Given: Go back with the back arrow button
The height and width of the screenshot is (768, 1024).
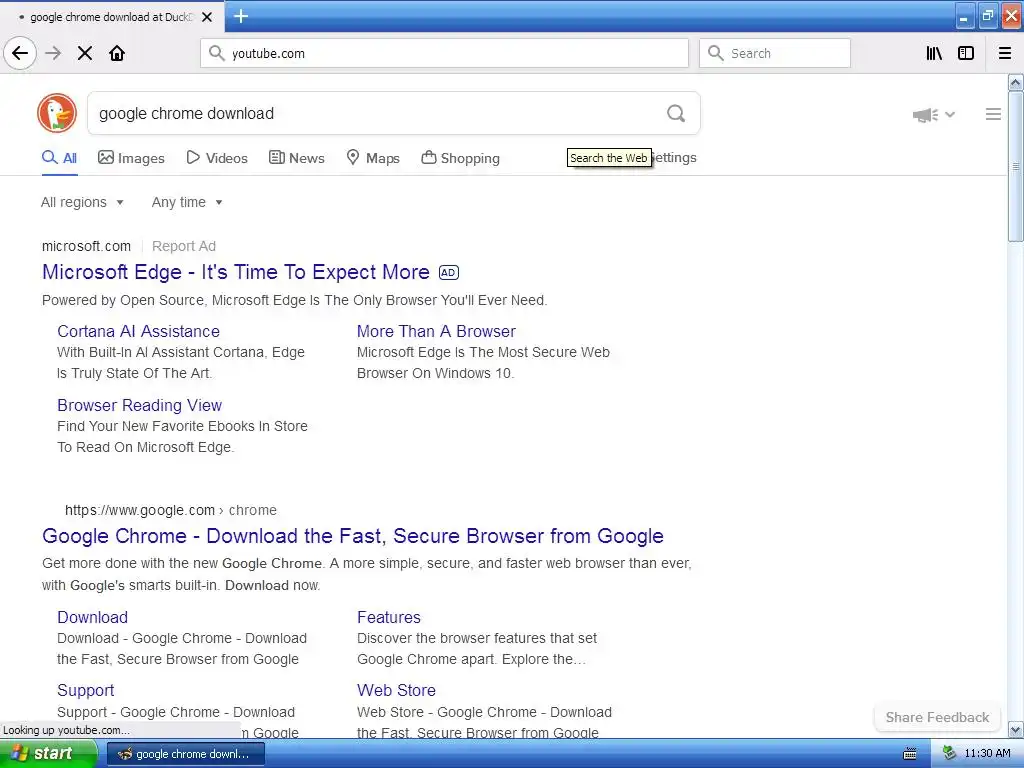Looking at the screenshot, I should pos(20,53).
